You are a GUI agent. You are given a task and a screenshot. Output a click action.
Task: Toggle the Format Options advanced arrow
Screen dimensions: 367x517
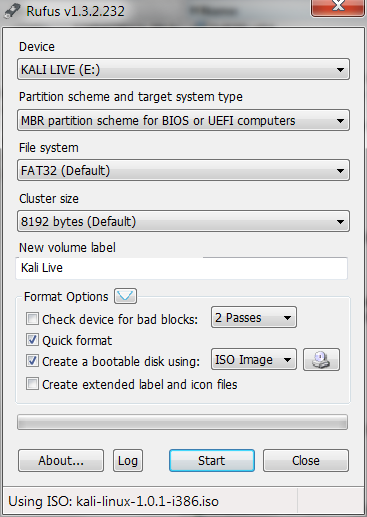(x=125, y=296)
